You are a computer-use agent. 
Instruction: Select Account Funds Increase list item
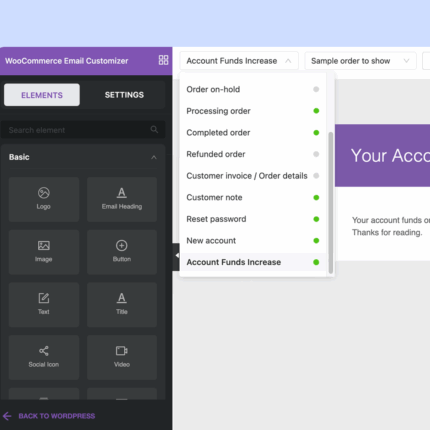tap(253, 262)
